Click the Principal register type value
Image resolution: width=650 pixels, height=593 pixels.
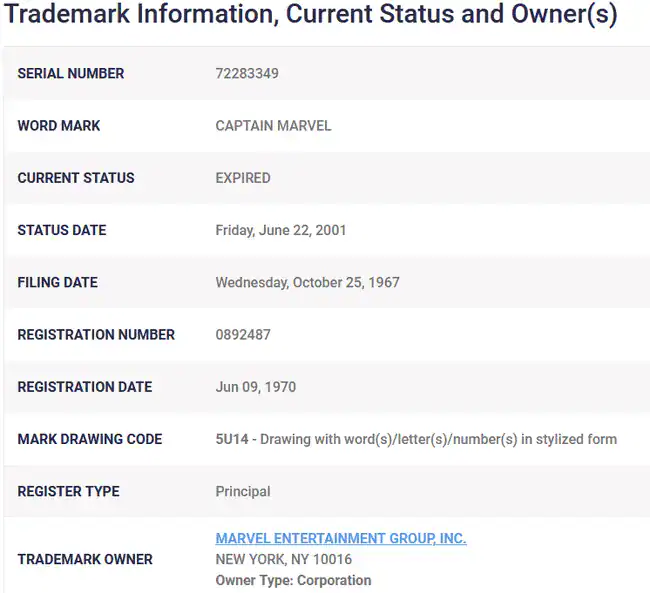coord(243,491)
